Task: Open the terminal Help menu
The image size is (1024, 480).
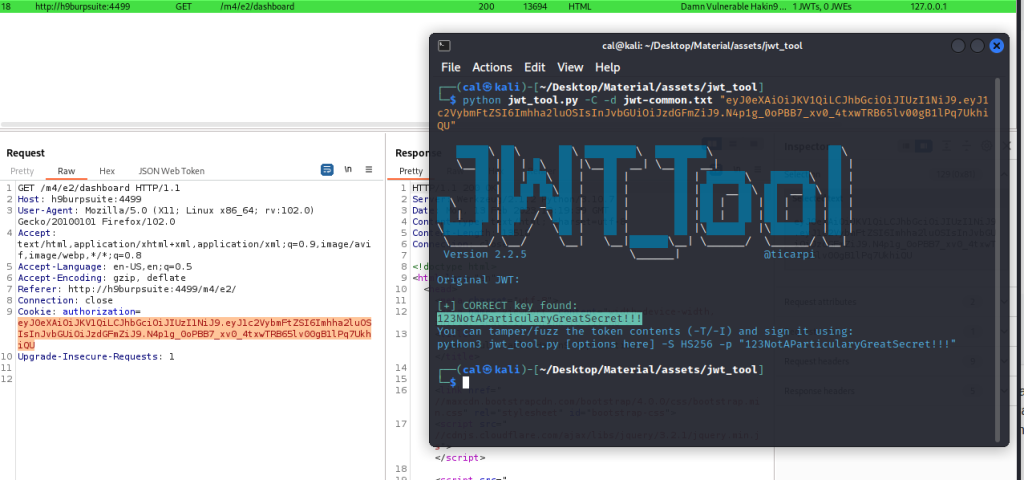Action: 607,67
